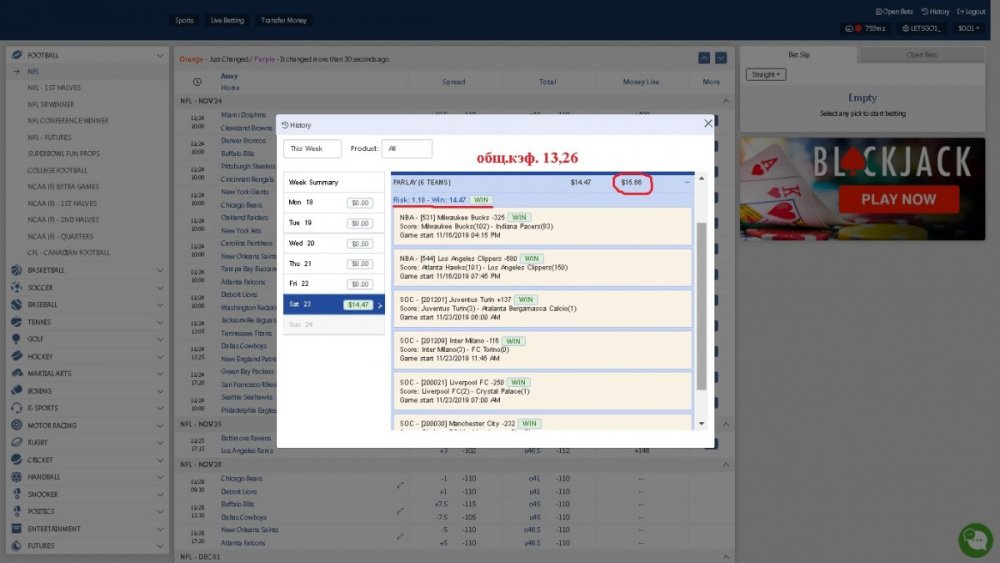Open the This Week period dropdown

[x=312, y=149]
